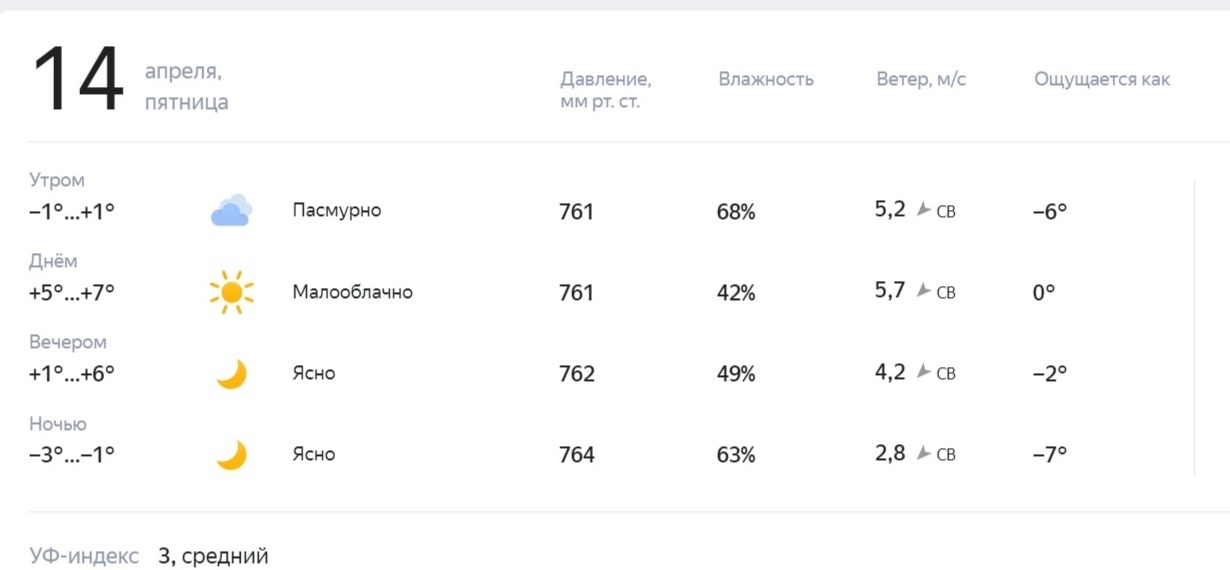This screenshot has height=570, width=1230.
Task: Click the wind direction arrow beside 4,2
Action: (924, 372)
